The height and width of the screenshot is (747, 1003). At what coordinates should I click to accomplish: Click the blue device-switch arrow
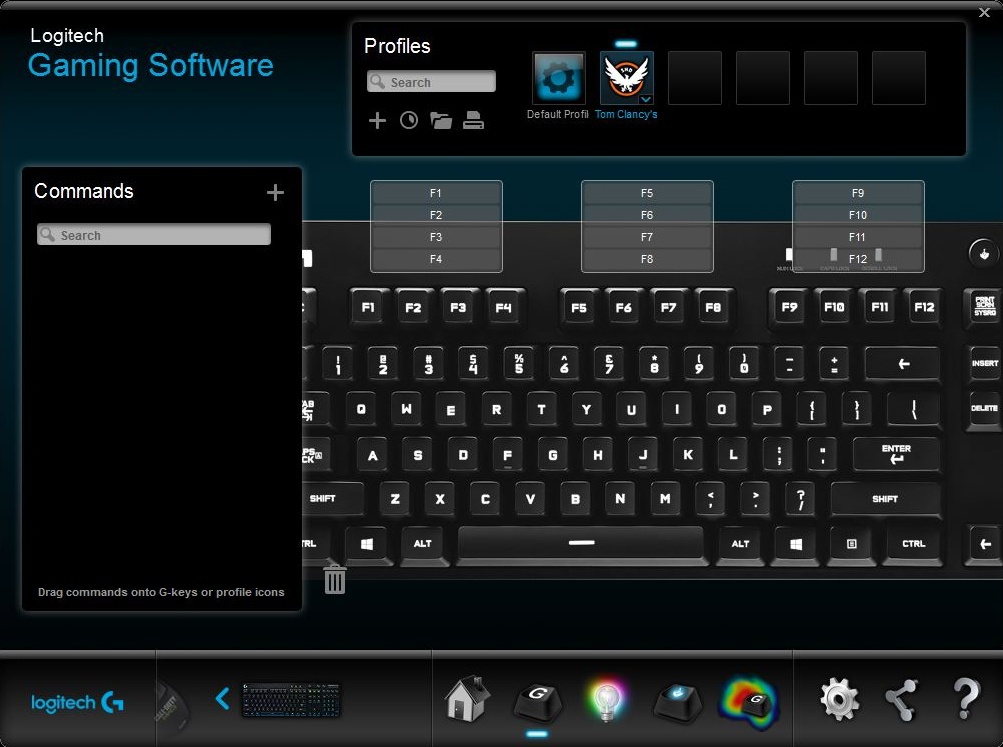223,698
